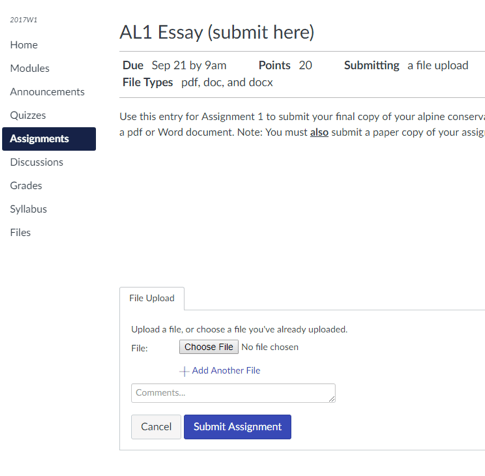Click the AL1 Essay page heading
The height and width of the screenshot is (476, 485).
coord(217,32)
